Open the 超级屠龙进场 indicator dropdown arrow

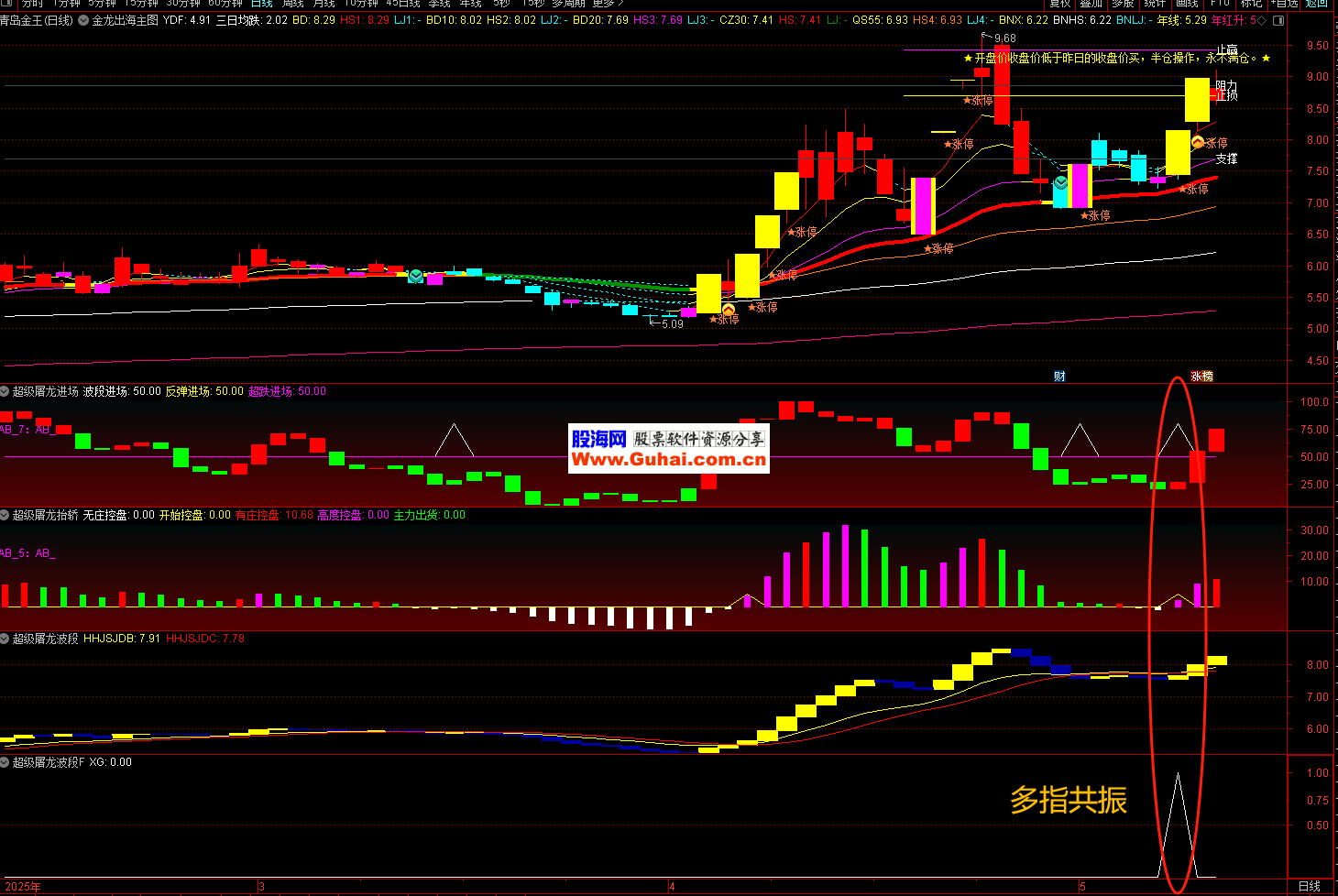(x=5, y=391)
